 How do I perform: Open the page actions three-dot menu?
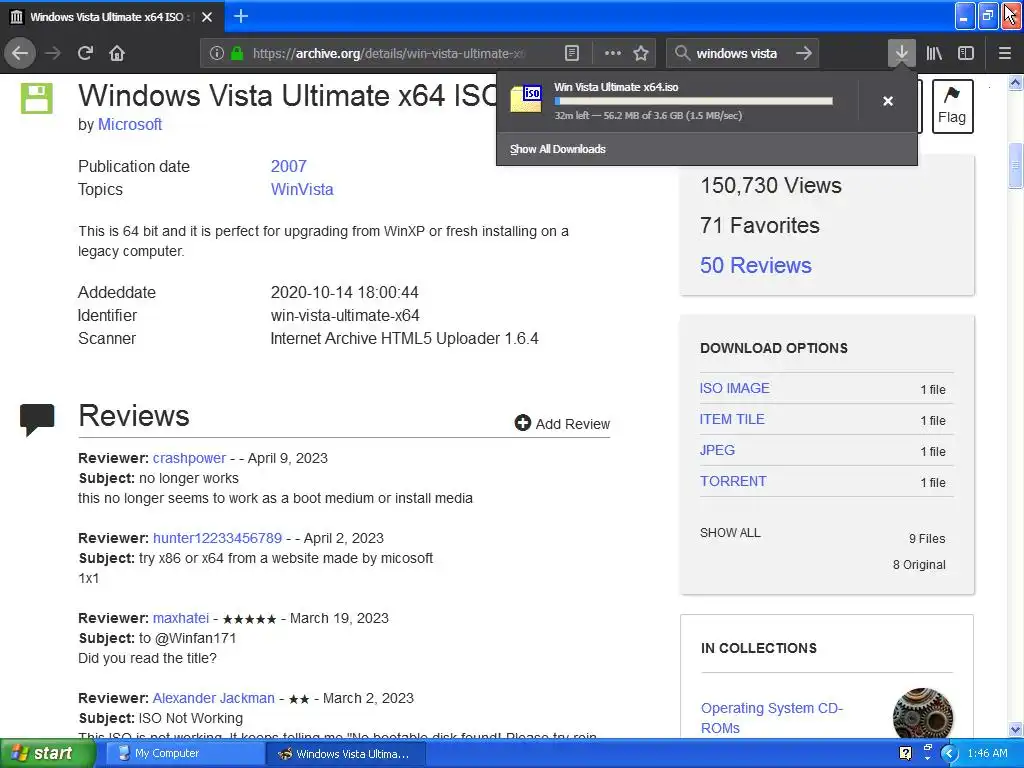click(613, 54)
